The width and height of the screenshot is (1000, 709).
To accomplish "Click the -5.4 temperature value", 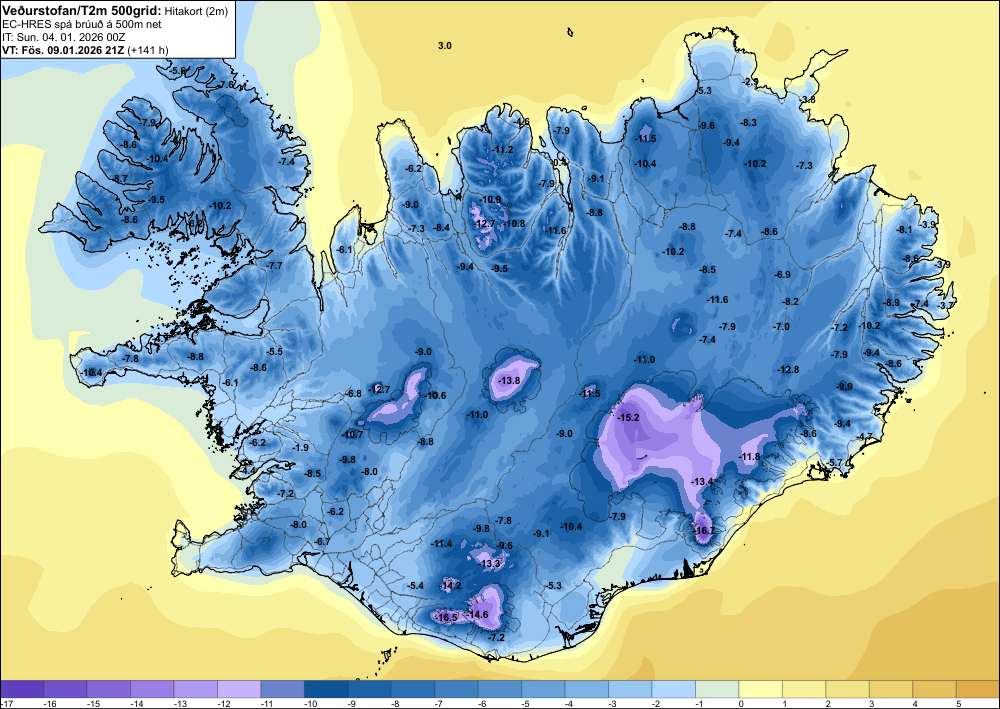I will tap(415, 585).
